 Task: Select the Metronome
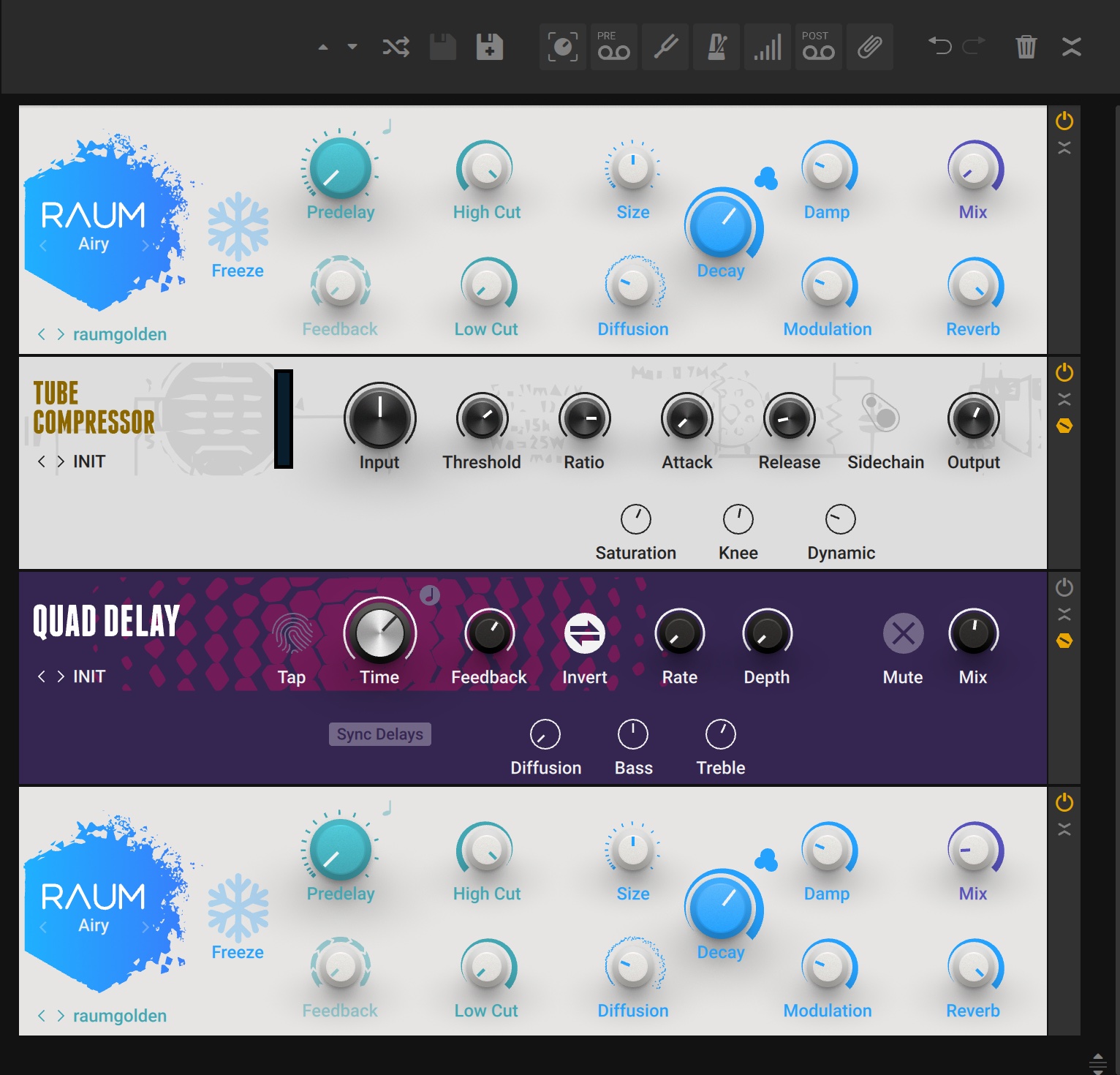click(x=716, y=47)
